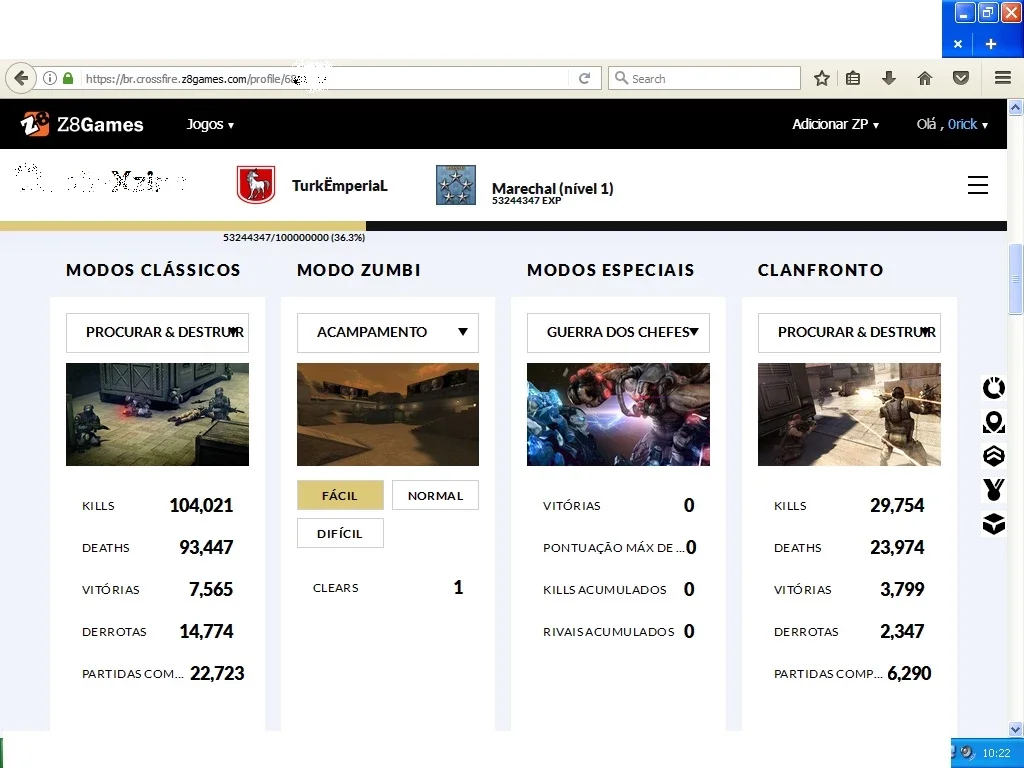The height and width of the screenshot is (768, 1024).
Task: Click the TurkËmperiaL clan emblem
Action: pyautogui.click(x=255, y=185)
